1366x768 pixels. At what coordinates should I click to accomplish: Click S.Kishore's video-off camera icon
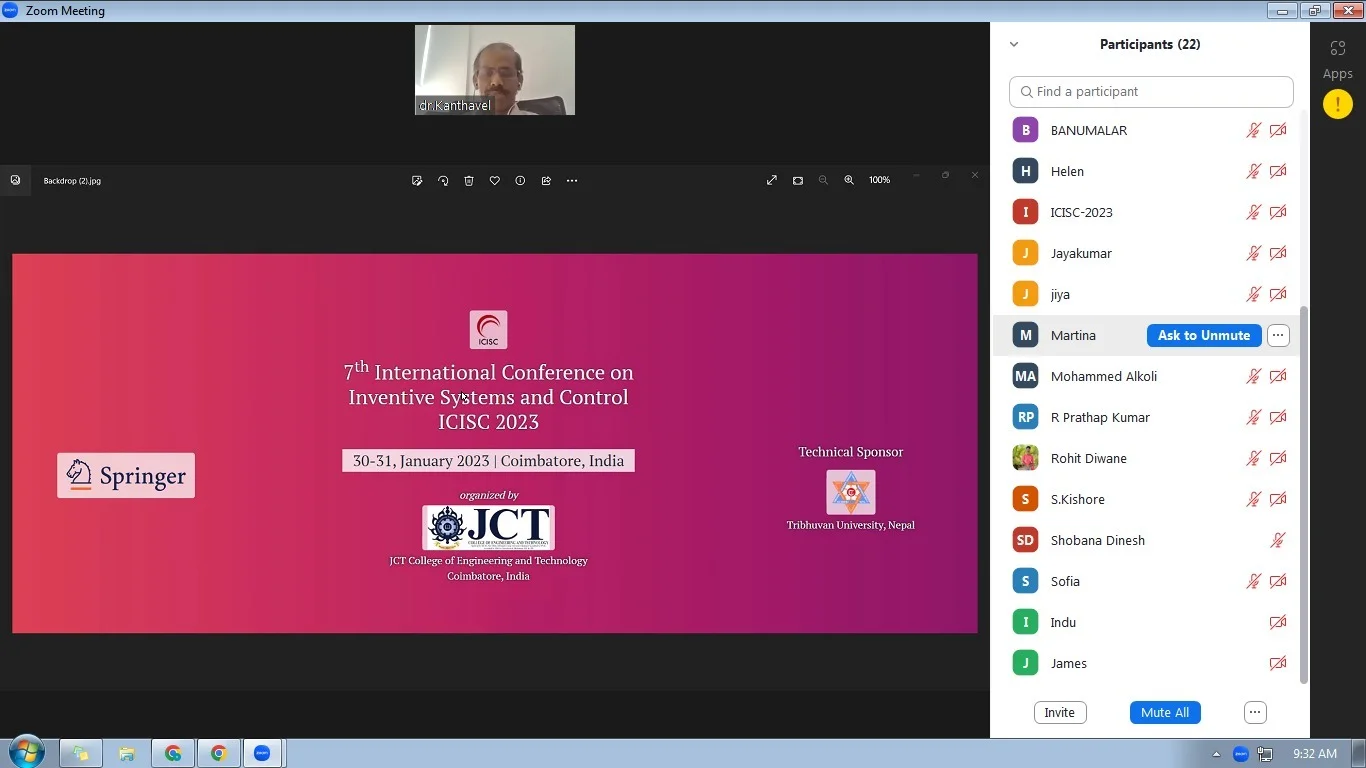[1278, 499]
